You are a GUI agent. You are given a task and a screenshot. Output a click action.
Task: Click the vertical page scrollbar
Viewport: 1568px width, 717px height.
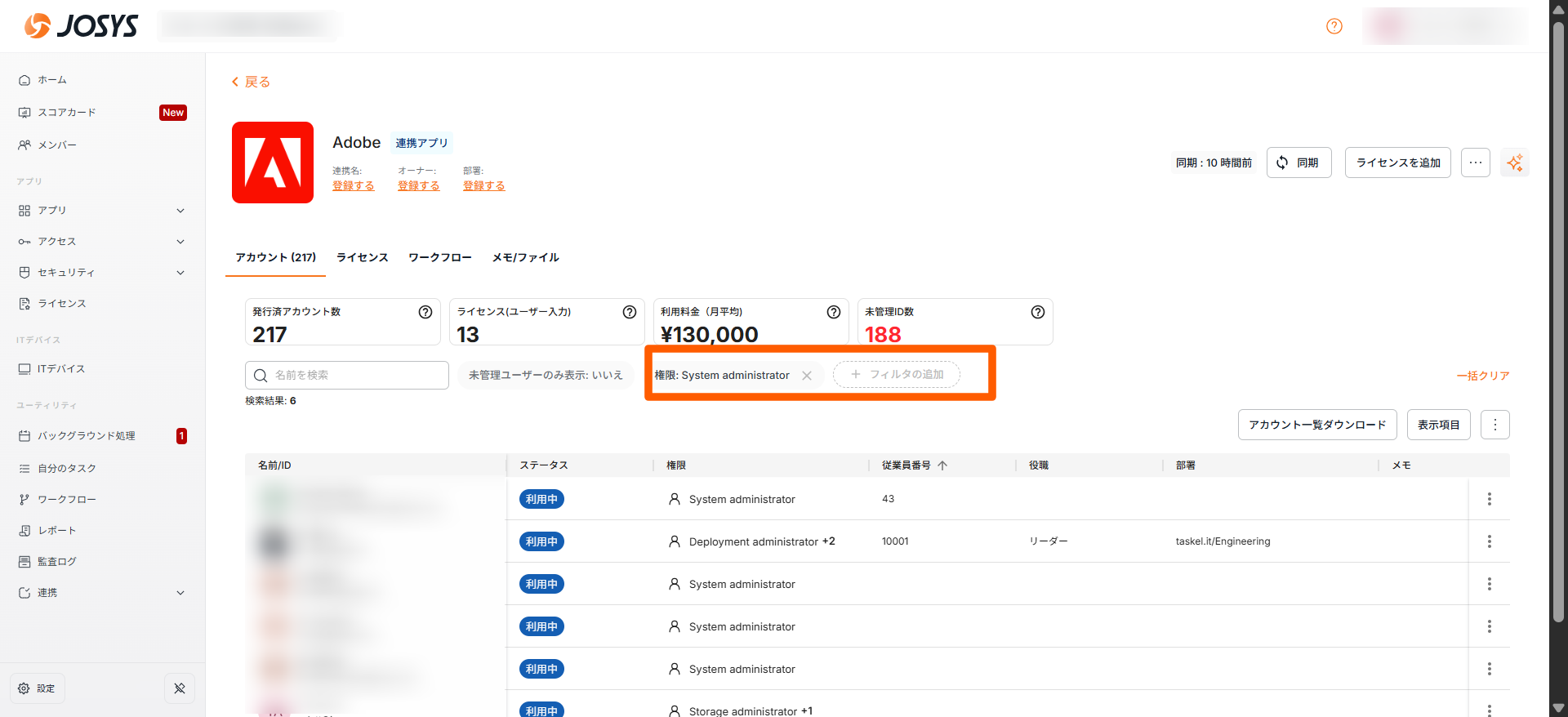click(1558, 327)
